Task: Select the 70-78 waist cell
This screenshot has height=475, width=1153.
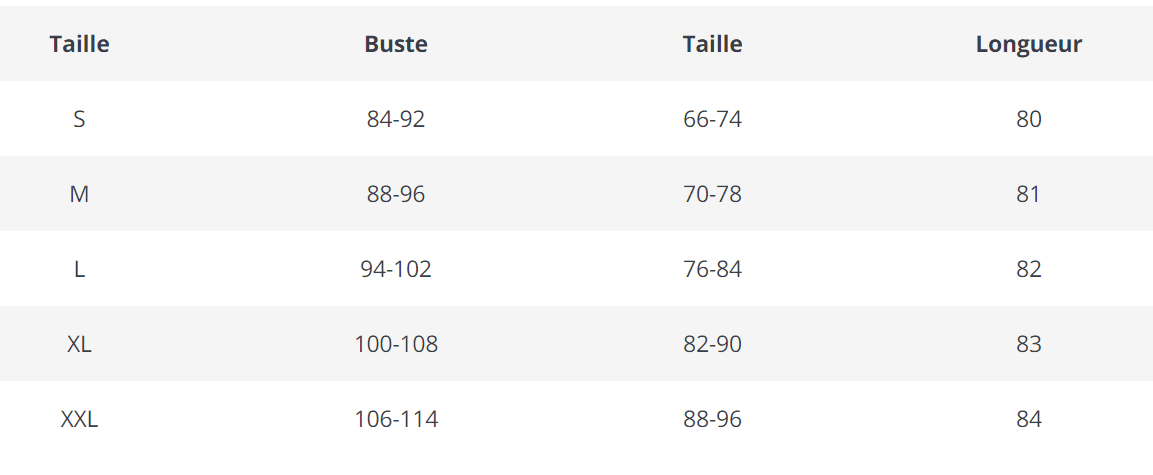Action: click(712, 194)
